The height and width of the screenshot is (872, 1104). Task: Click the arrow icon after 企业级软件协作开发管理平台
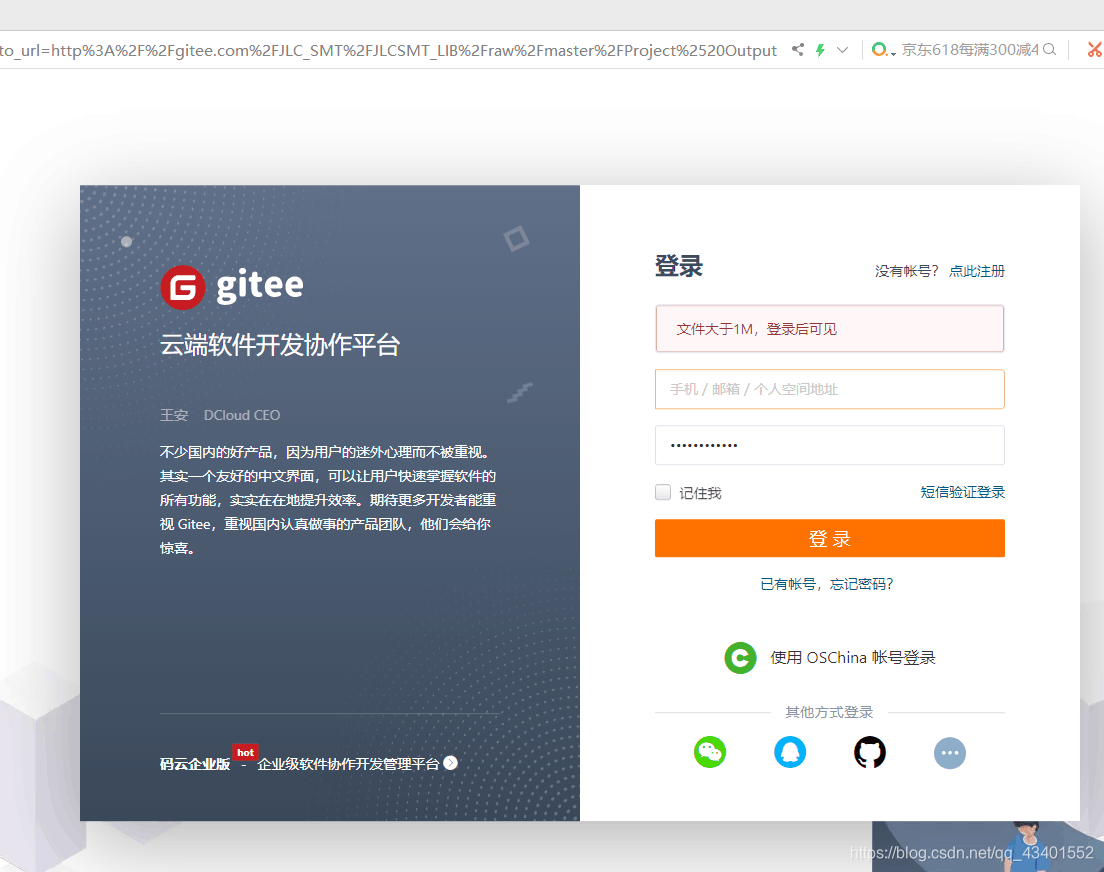451,763
